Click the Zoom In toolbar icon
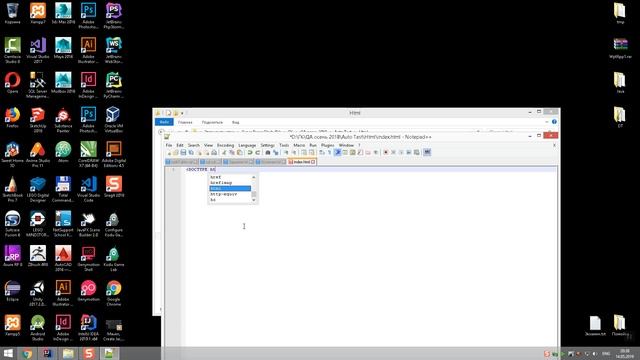Image resolution: width=640 pixels, height=360 pixels. coord(286,152)
